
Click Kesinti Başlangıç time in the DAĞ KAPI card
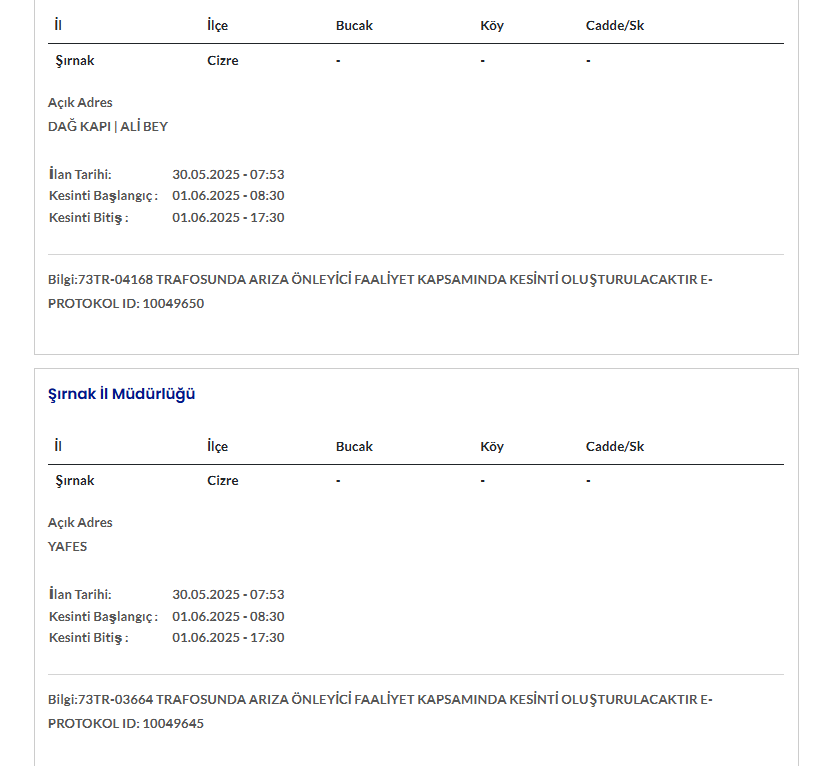(x=228, y=196)
